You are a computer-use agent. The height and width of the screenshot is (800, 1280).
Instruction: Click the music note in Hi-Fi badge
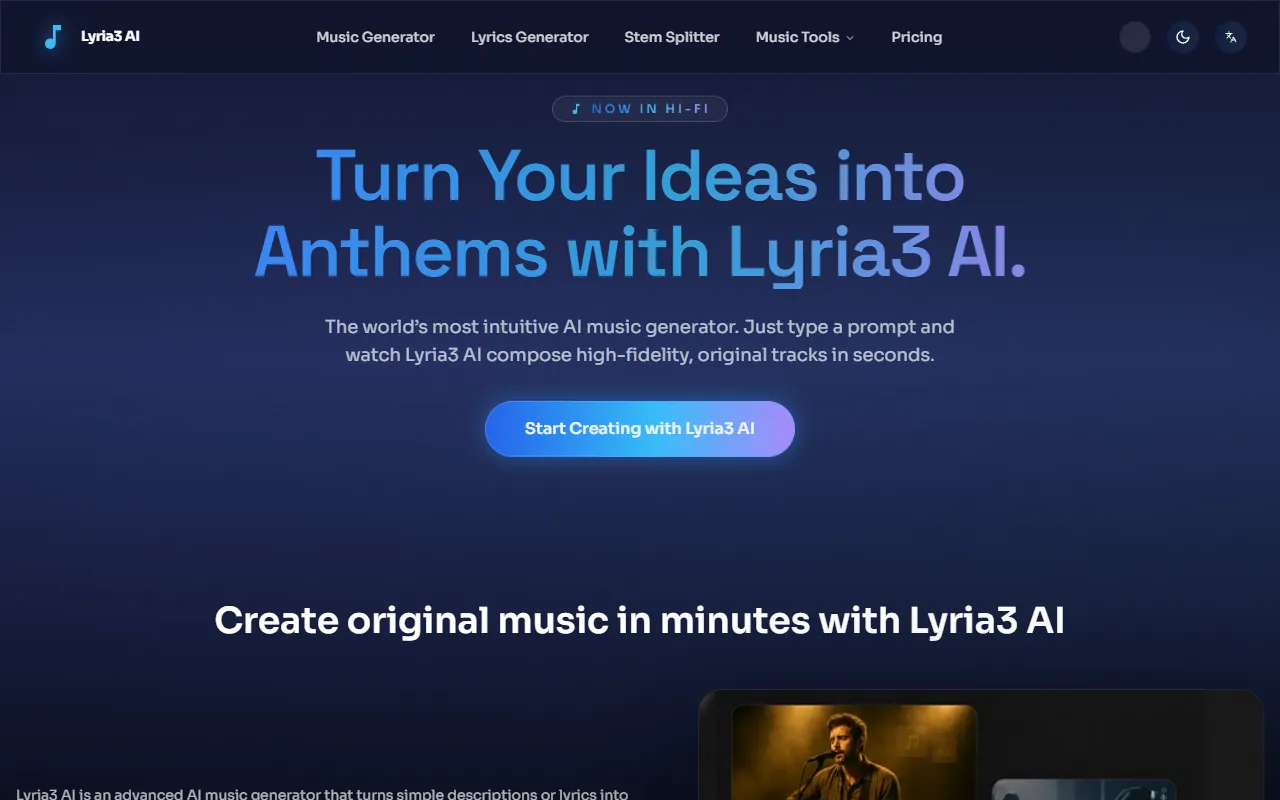pyautogui.click(x=575, y=109)
